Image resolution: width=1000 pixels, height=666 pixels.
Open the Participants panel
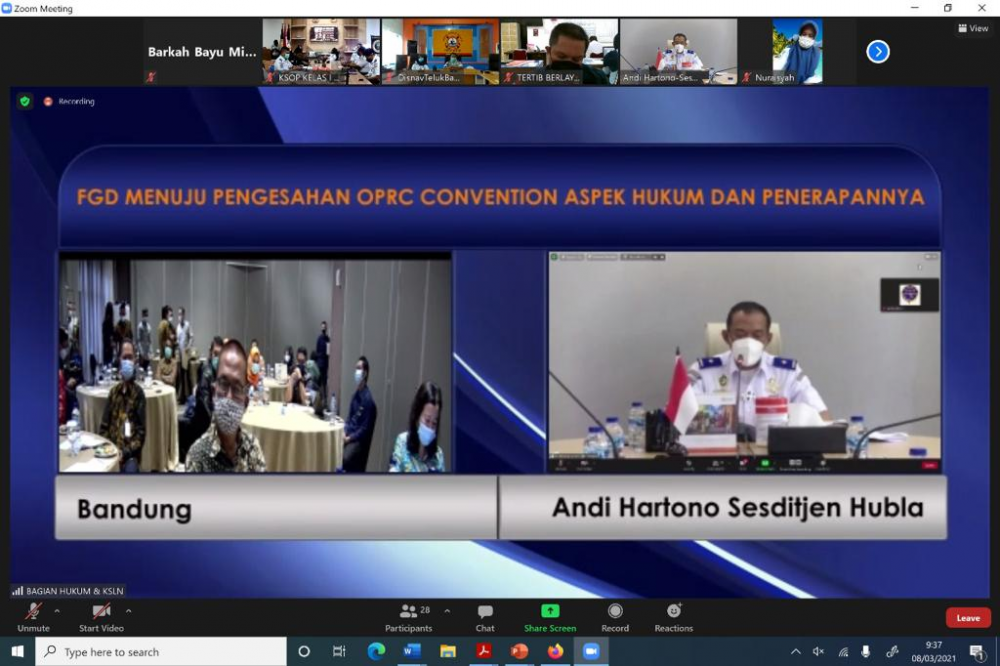[x=409, y=618]
